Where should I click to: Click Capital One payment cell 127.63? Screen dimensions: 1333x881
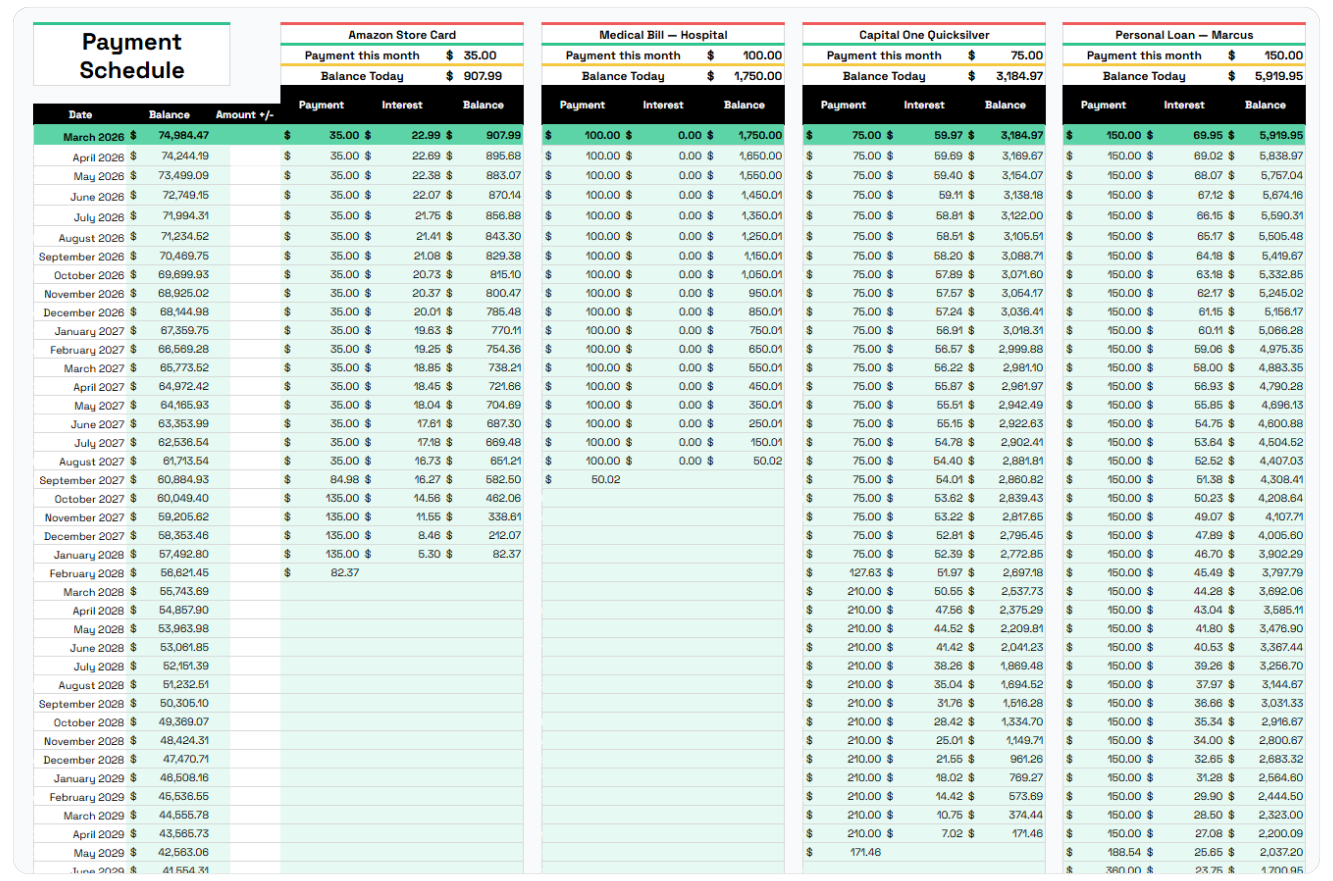tap(863, 572)
